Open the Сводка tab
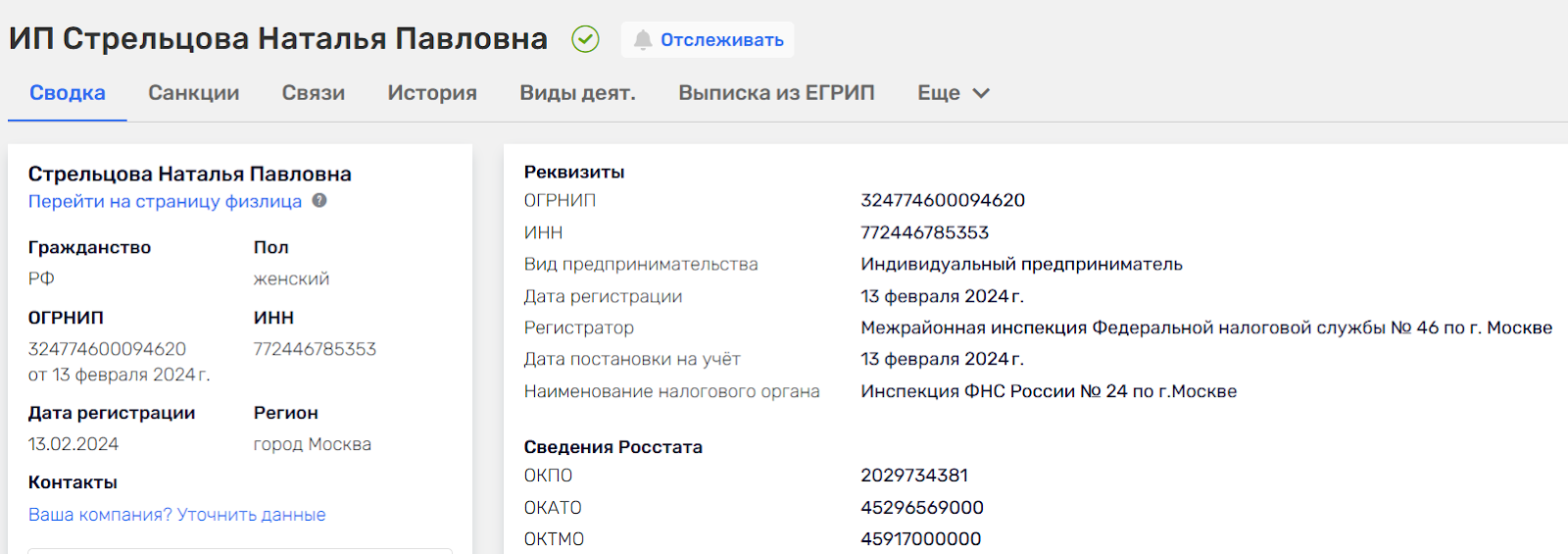This screenshot has width=1568, height=554. click(x=68, y=93)
